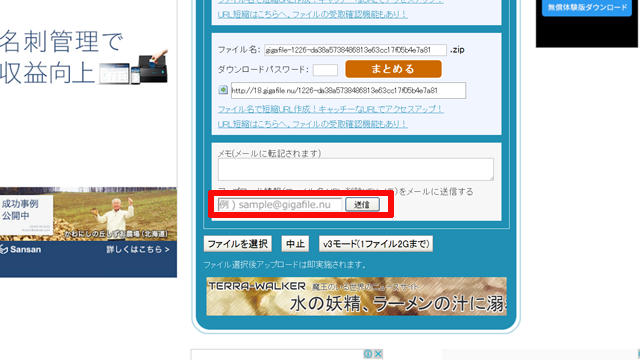Click the green copy icon beside the URL field
640x360 pixels.
(223, 90)
